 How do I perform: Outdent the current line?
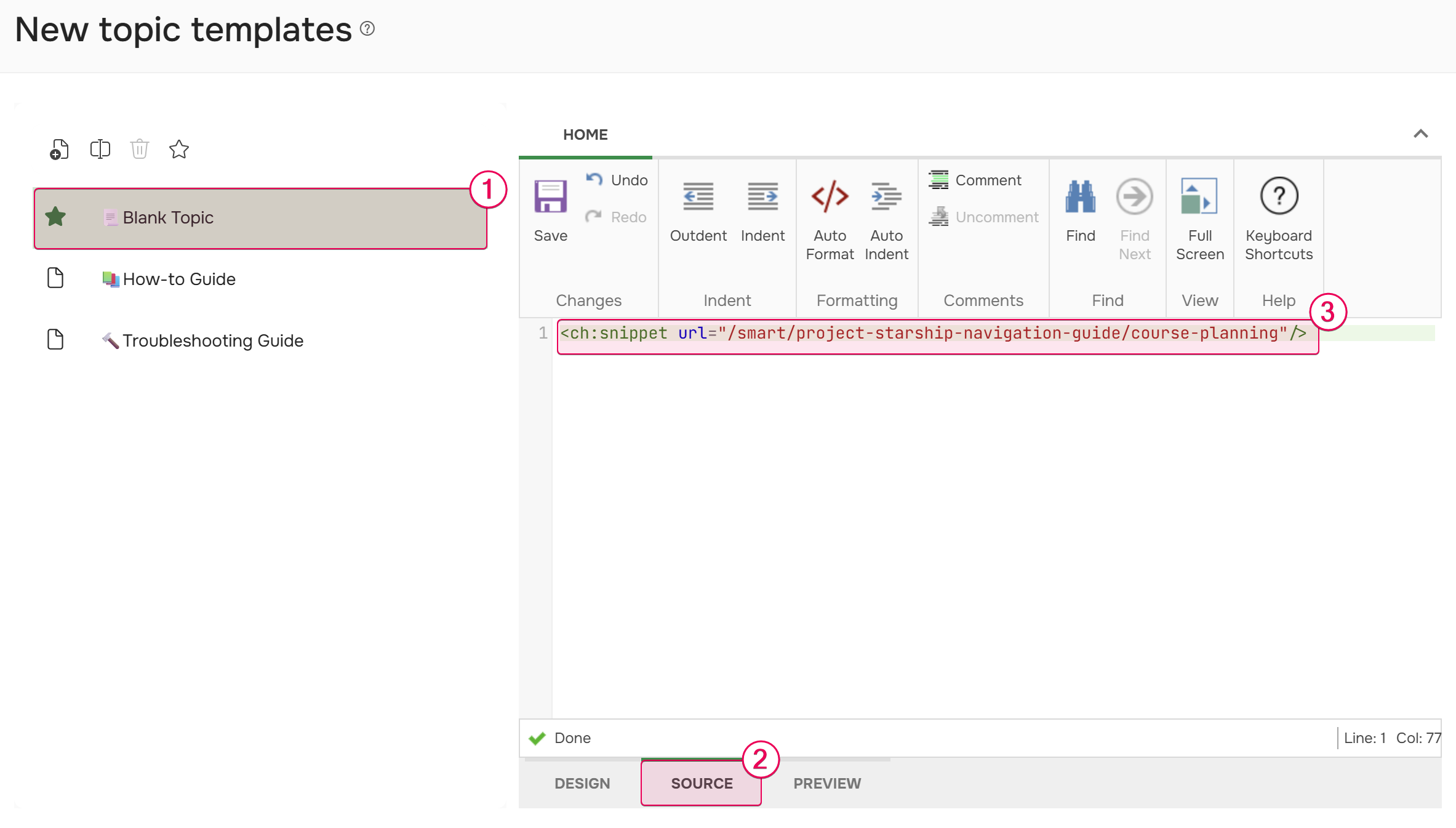coord(697,209)
